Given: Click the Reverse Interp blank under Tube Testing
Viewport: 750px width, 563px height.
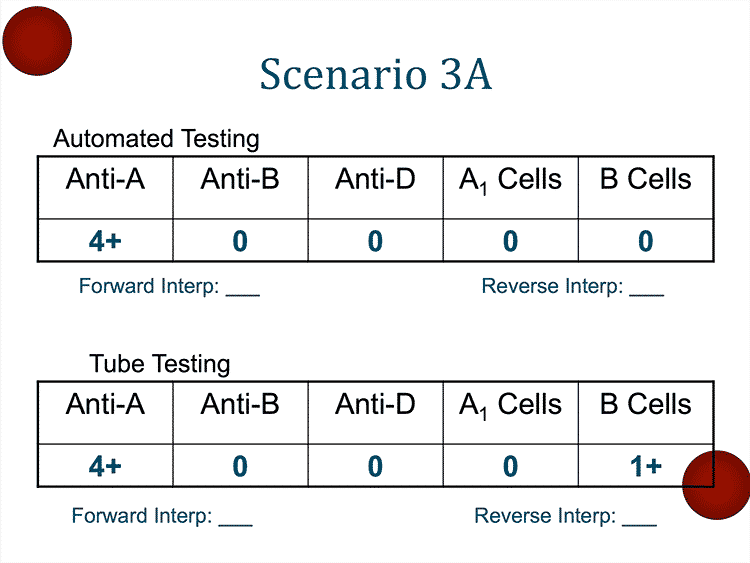Looking at the screenshot, I should coord(639,517).
